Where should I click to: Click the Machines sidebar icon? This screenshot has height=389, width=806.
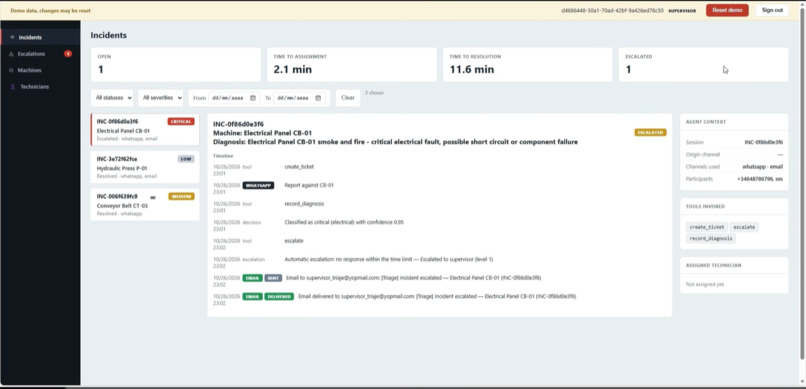click(x=11, y=70)
